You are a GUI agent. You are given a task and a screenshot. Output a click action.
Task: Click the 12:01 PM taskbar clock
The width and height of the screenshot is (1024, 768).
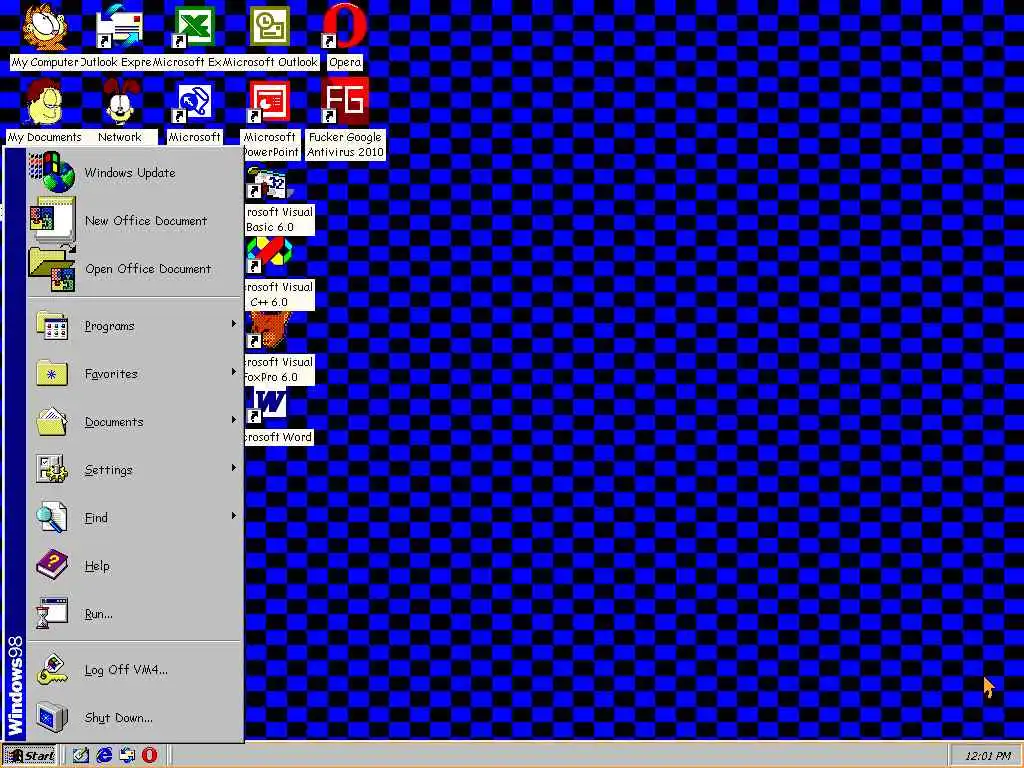point(987,756)
